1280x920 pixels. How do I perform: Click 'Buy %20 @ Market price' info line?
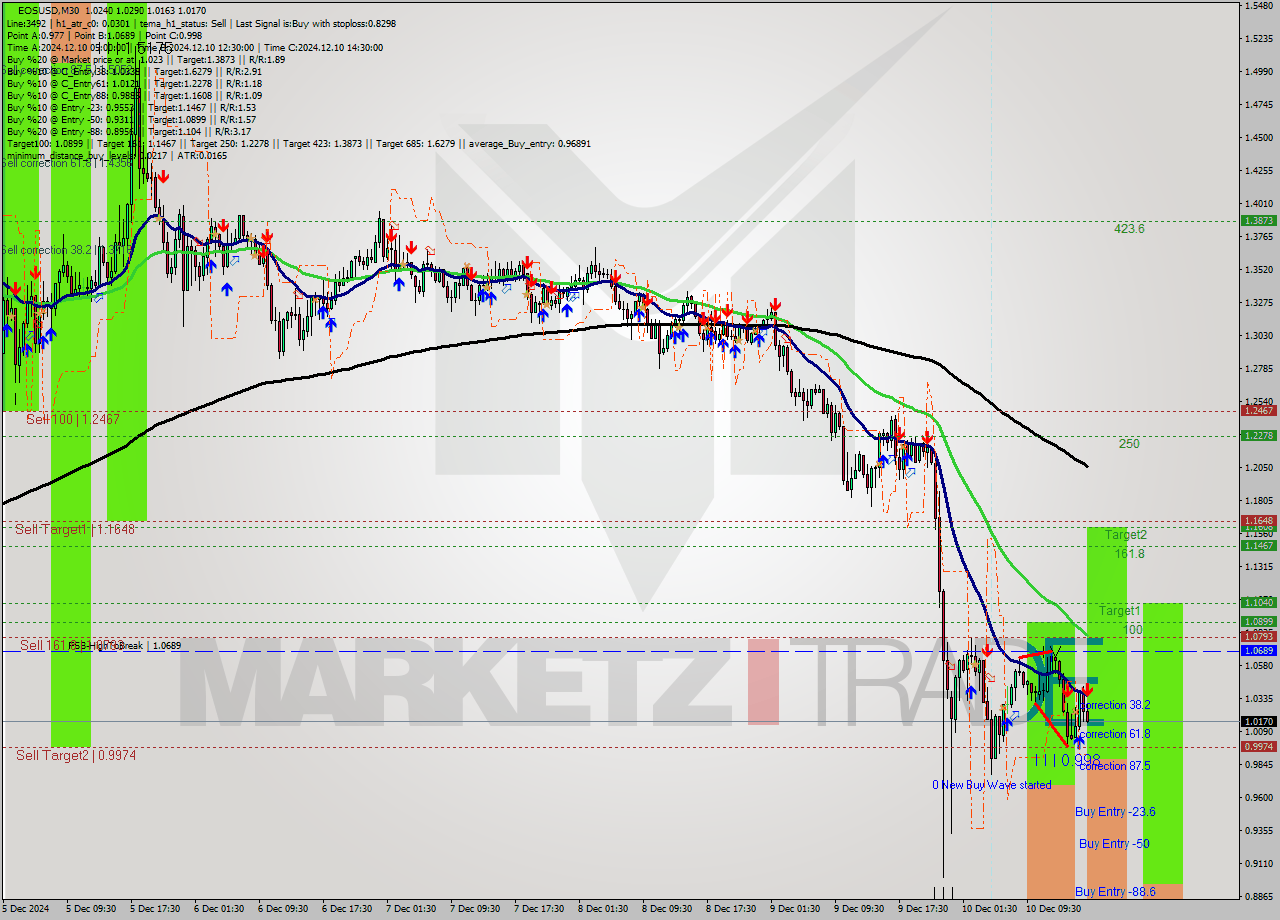click(145, 59)
